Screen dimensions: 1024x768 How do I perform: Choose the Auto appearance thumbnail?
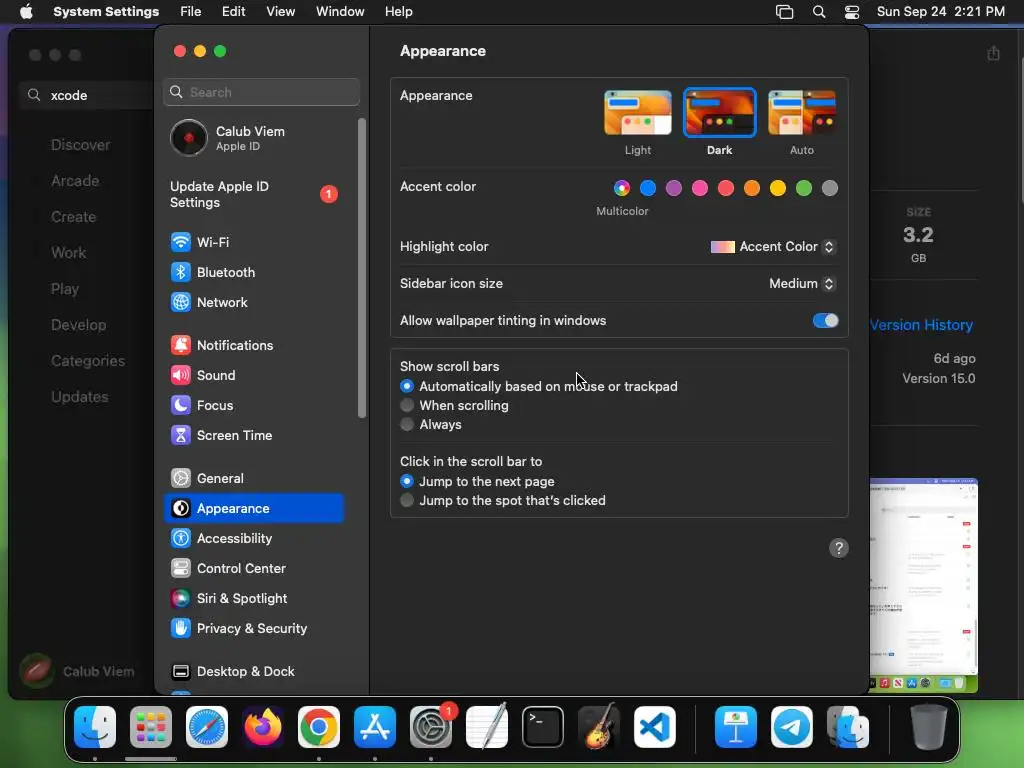[x=802, y=113]
